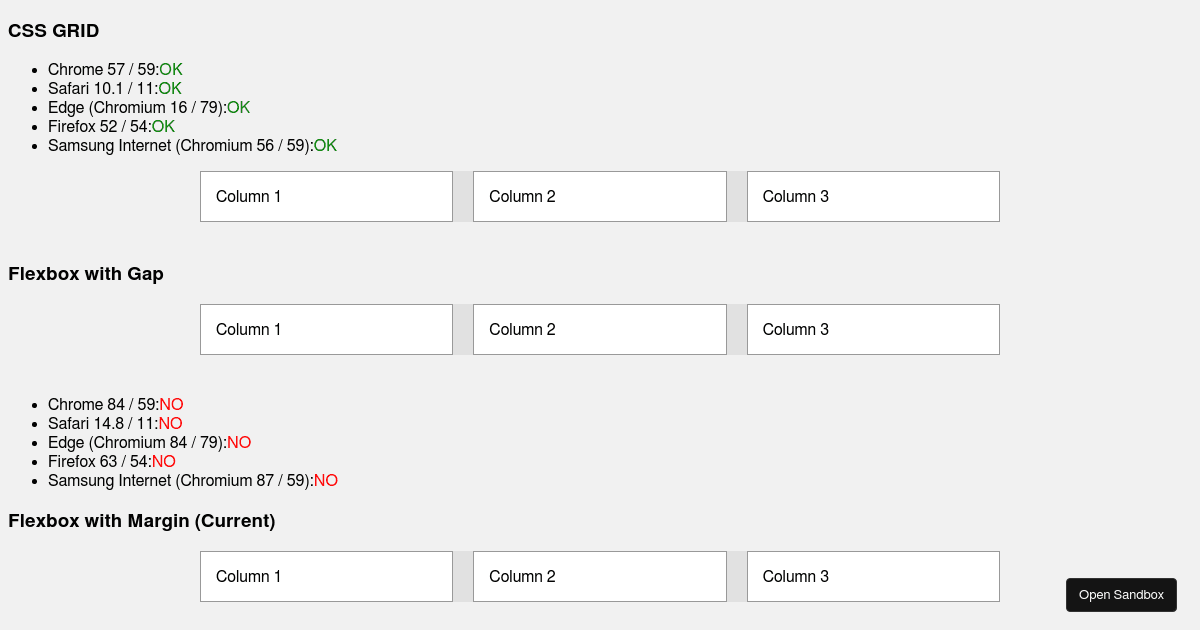Click the Firefox 52 / 54 OK item
The height and width of the screenshot is (630, 1200).
pyautogui.click(x=111, y=126)
